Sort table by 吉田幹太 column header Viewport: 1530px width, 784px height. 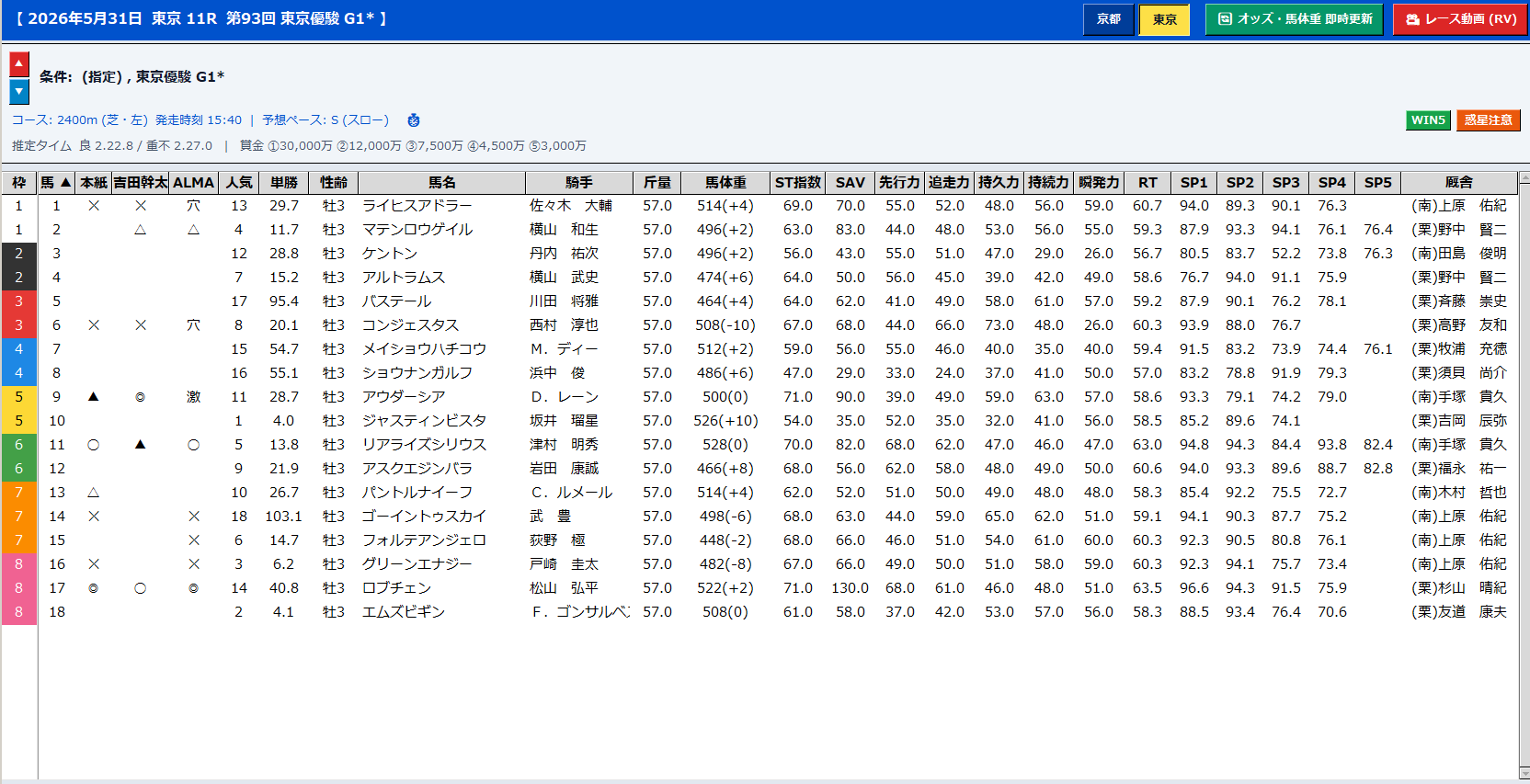pos(141,183)
